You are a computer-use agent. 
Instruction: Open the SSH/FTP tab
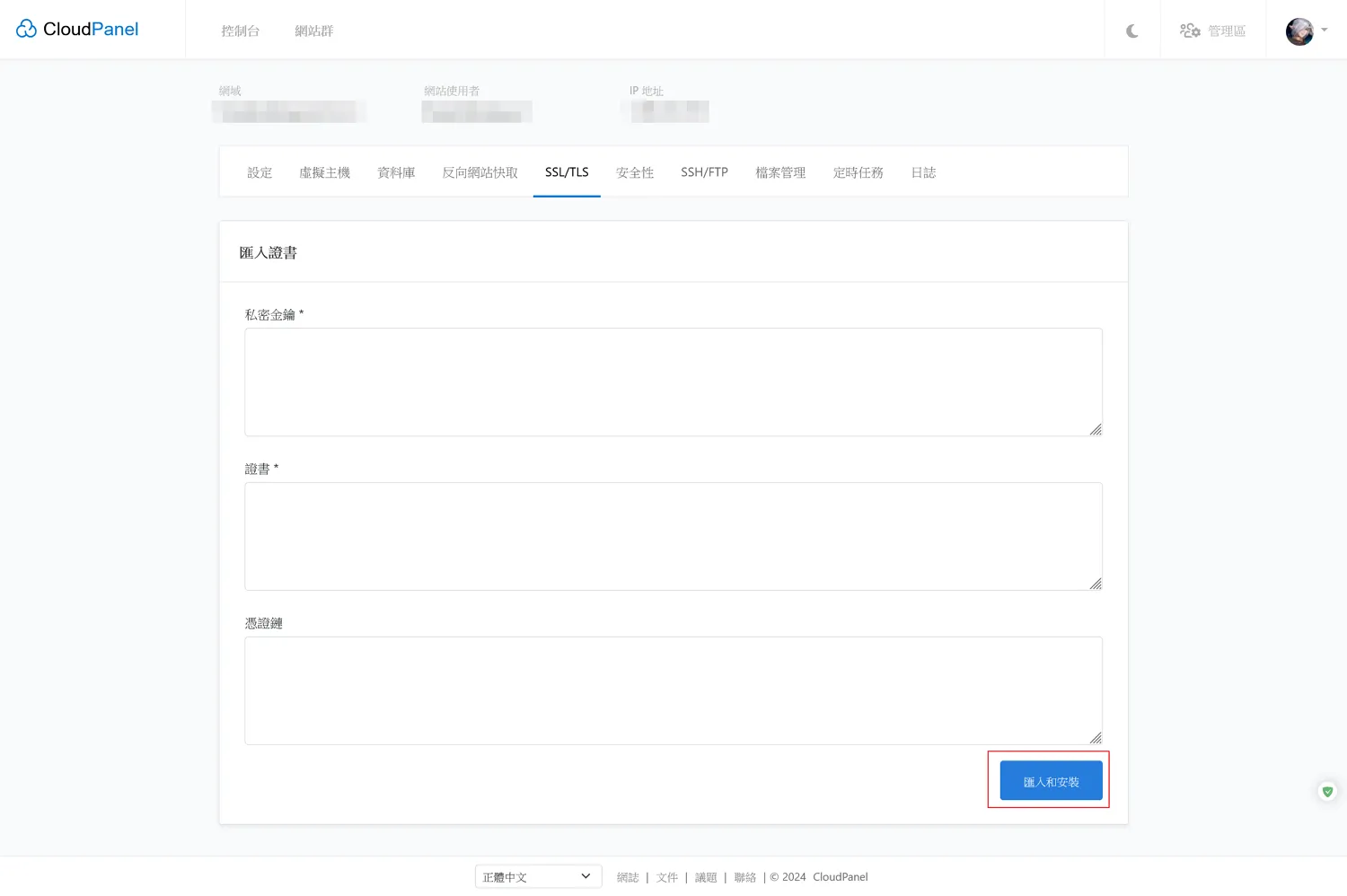(704, 172)
